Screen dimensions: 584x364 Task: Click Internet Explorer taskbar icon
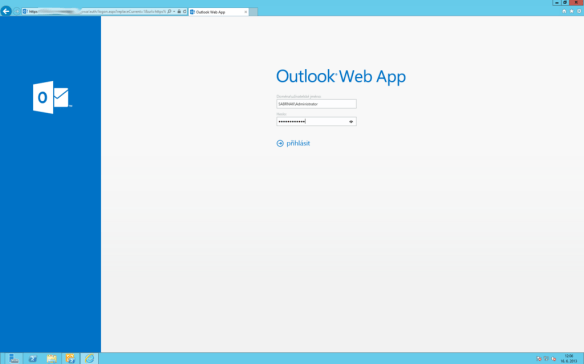[89, 358]
